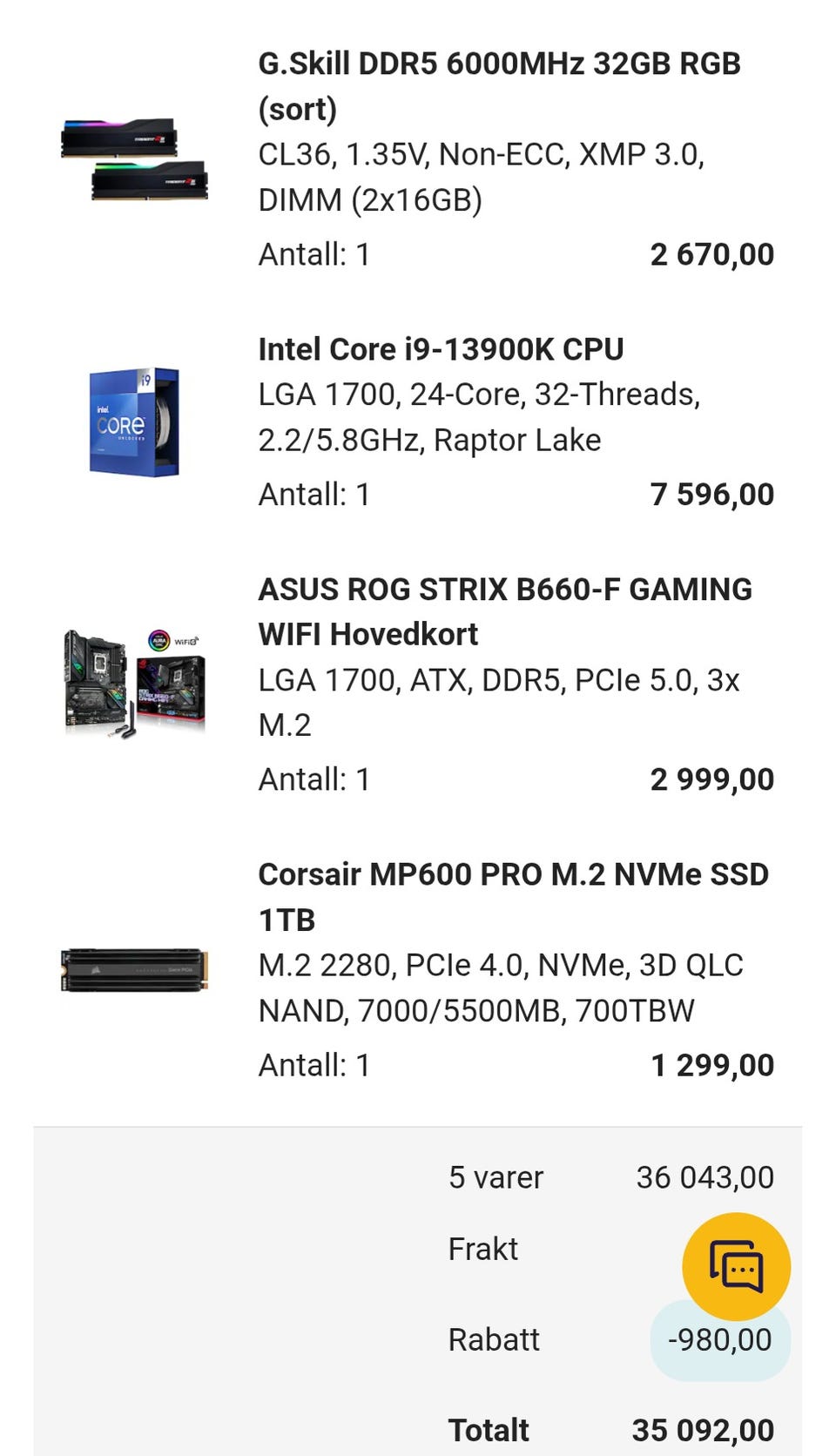
Task: Select the 2 999,00 motherboard price
Action: point(711,779)
